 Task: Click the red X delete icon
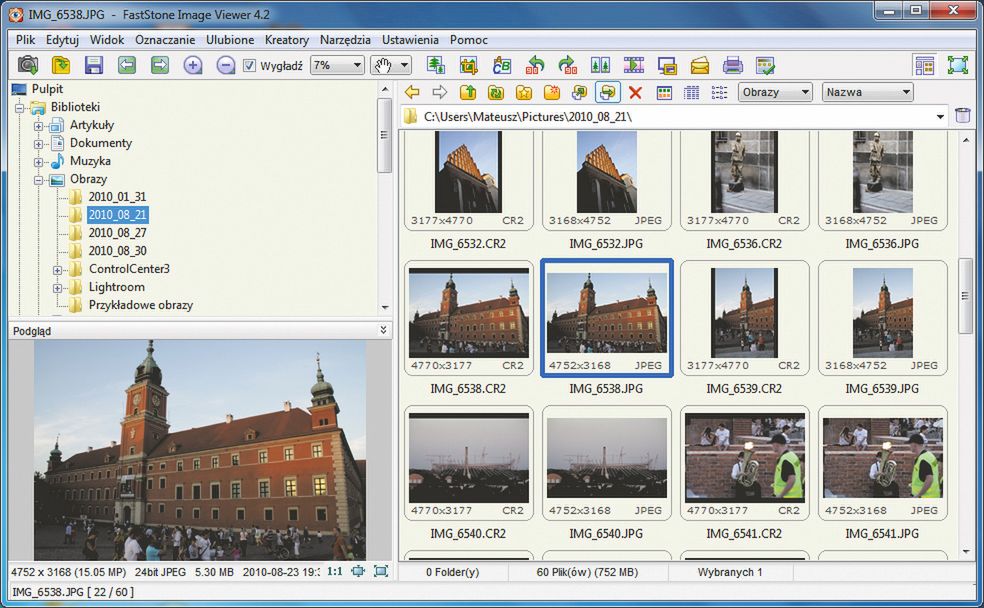(635, 93)
